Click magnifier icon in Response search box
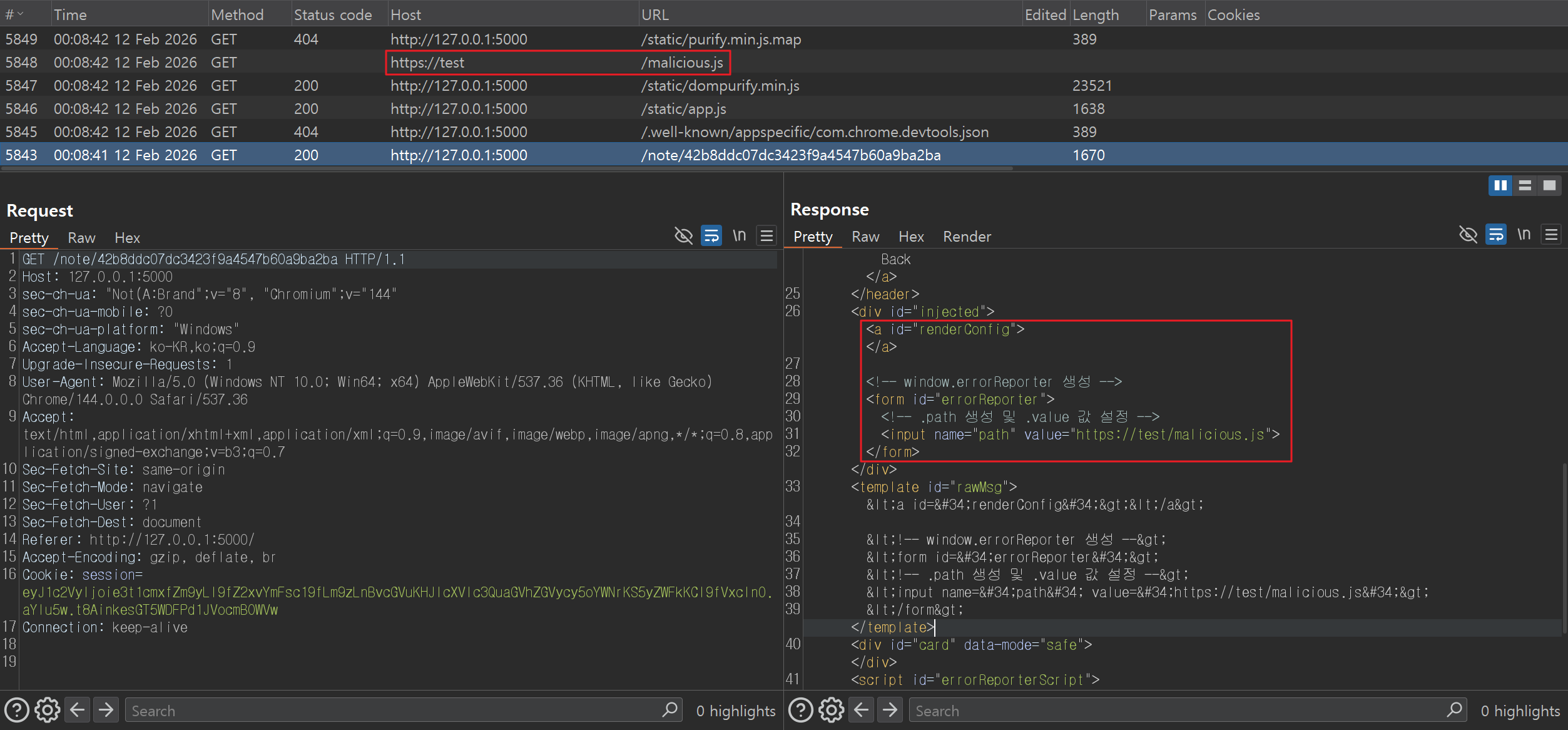 coord(1455,710)
